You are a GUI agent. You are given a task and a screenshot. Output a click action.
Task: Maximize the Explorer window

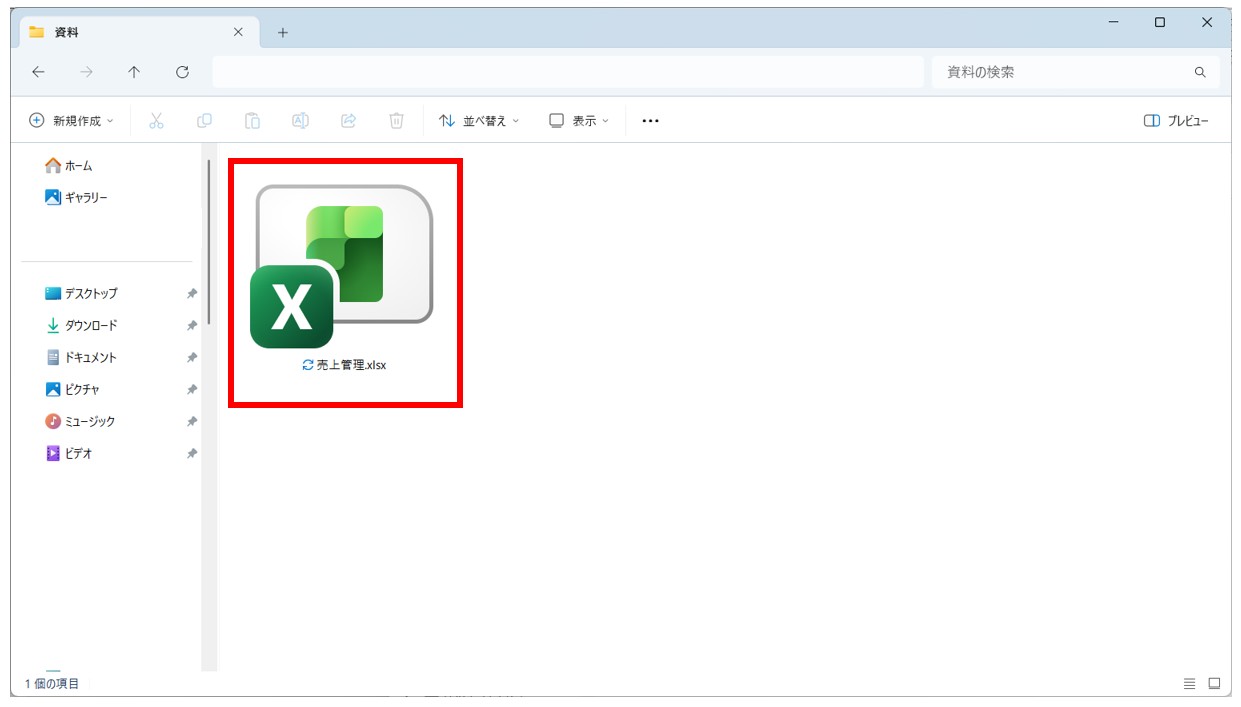[x=1160, y=22]
